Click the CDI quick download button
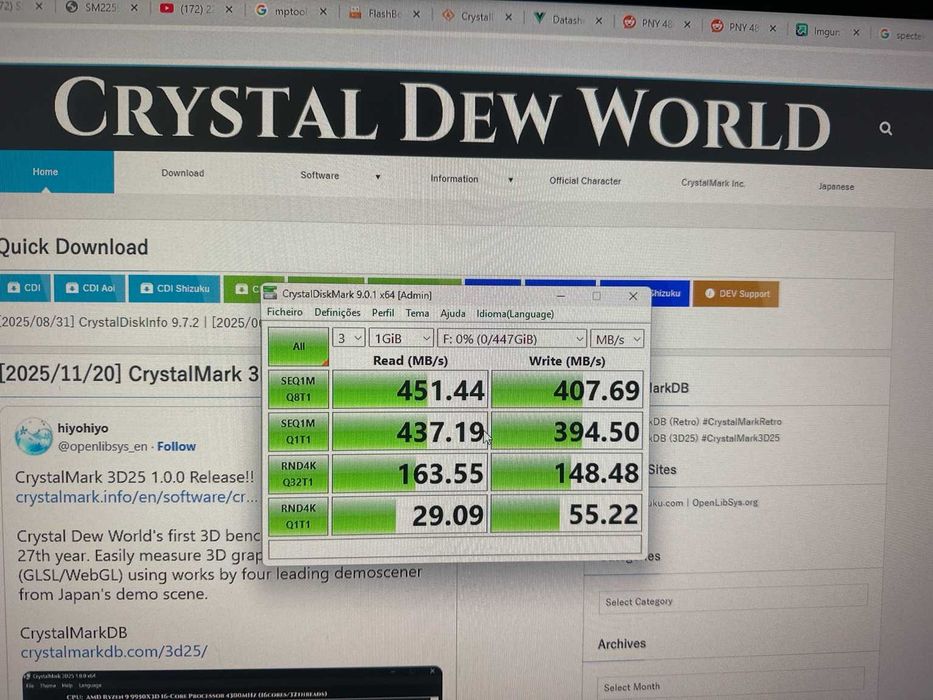Viewport: 933px width, 700px height. (x=25, y=288)
